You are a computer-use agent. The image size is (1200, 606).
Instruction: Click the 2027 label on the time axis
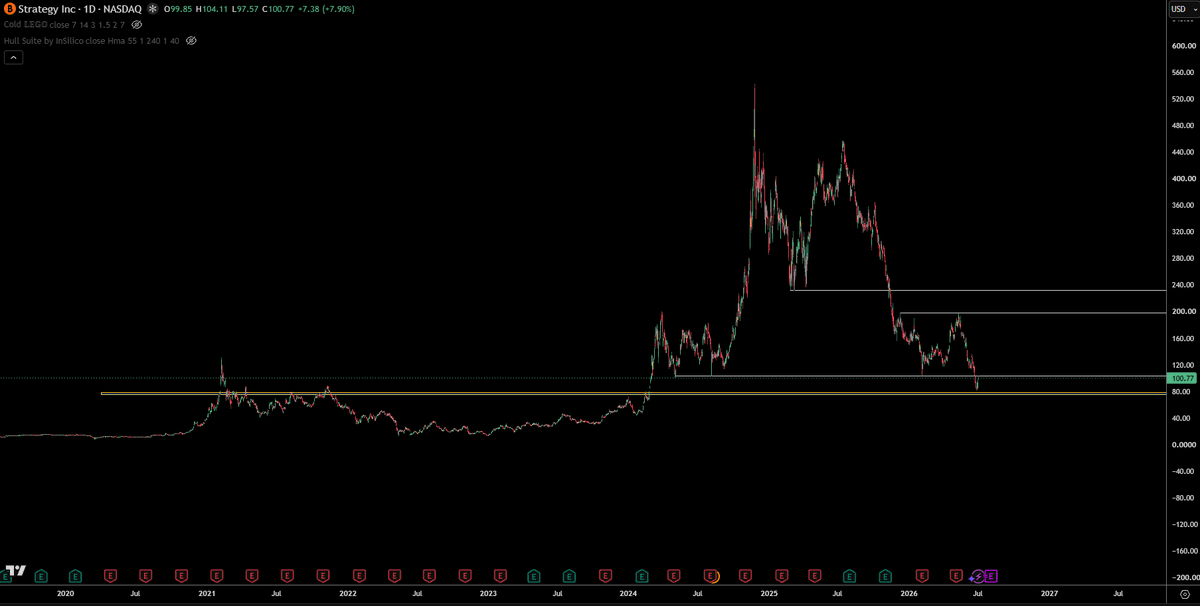[1050, 593]
